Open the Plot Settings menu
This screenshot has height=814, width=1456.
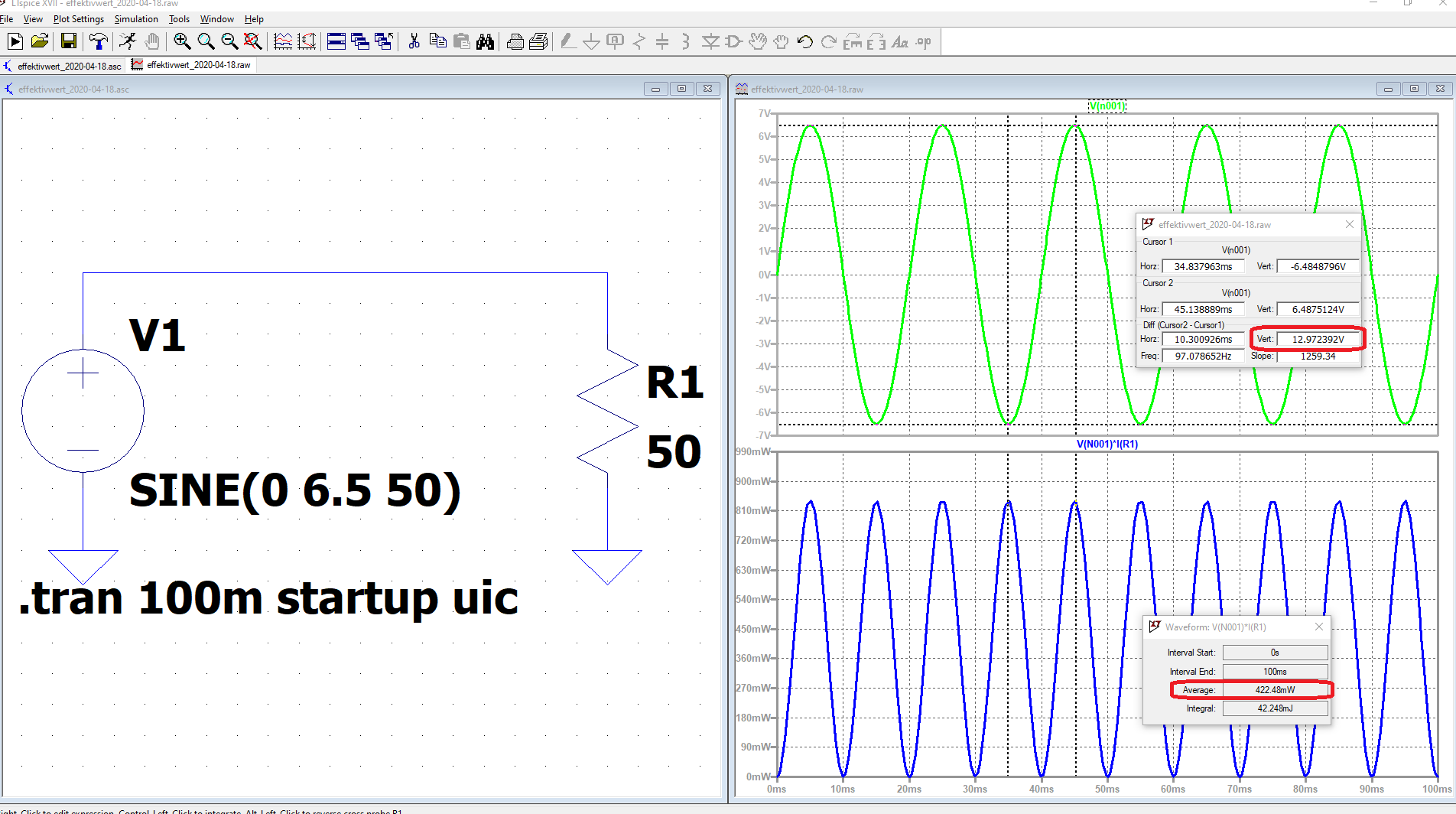pyautogui.click(x=79, y=19)
